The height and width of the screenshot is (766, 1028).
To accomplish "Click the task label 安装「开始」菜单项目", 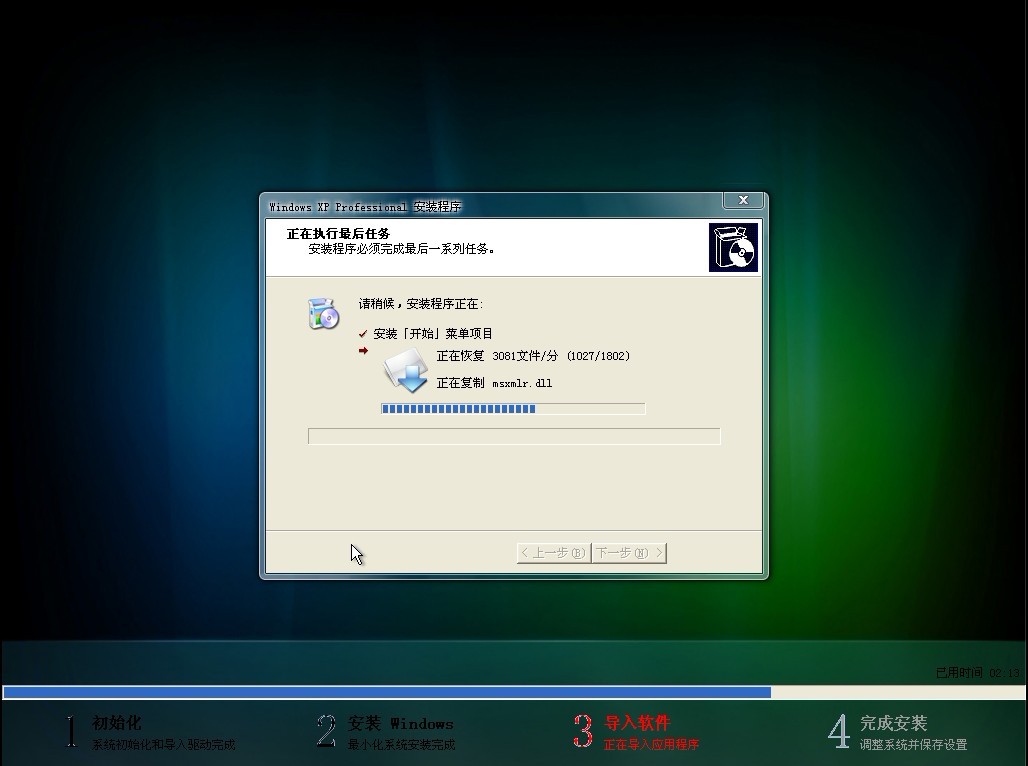I will (x=433, y=334).
